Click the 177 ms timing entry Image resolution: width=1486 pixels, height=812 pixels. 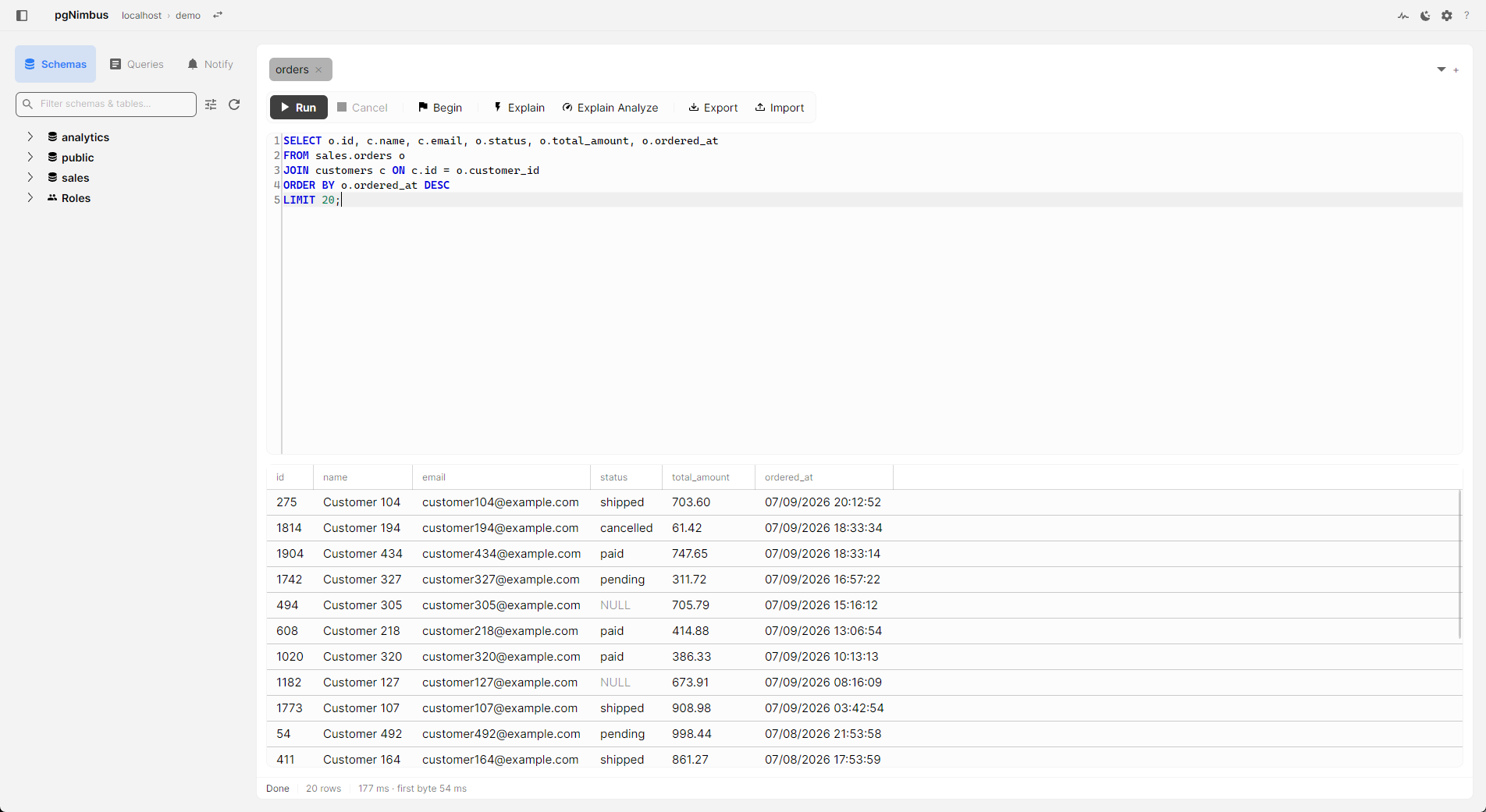pyautogui.click(x=412, y=789)
